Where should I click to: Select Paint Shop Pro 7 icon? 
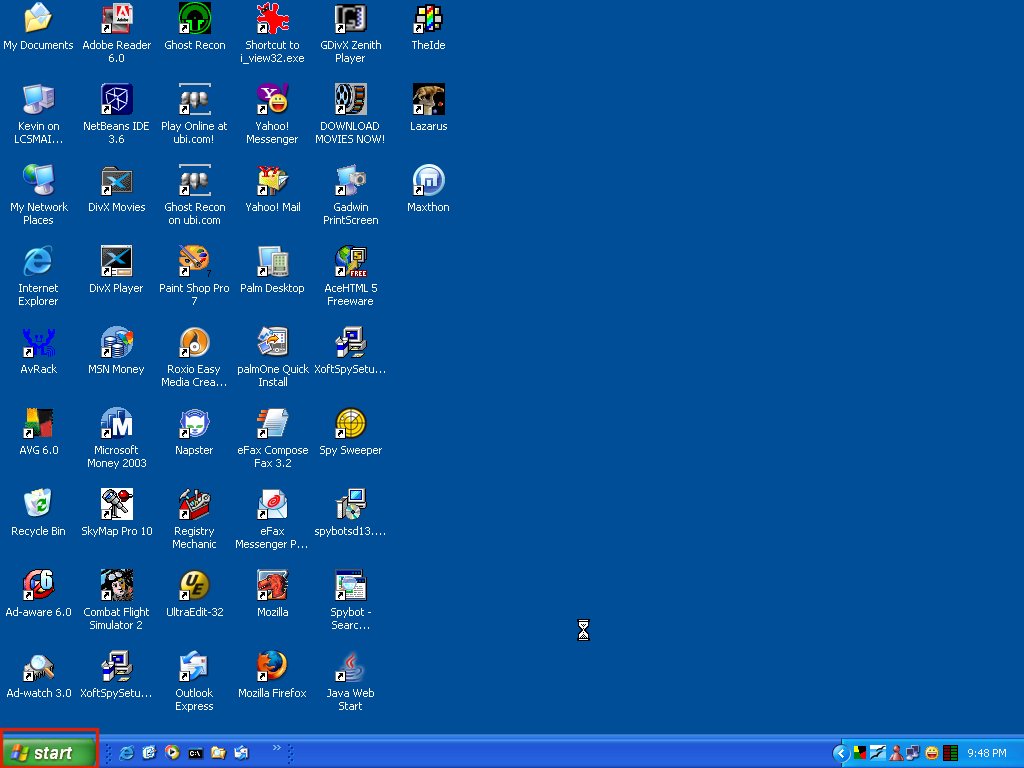194,261
